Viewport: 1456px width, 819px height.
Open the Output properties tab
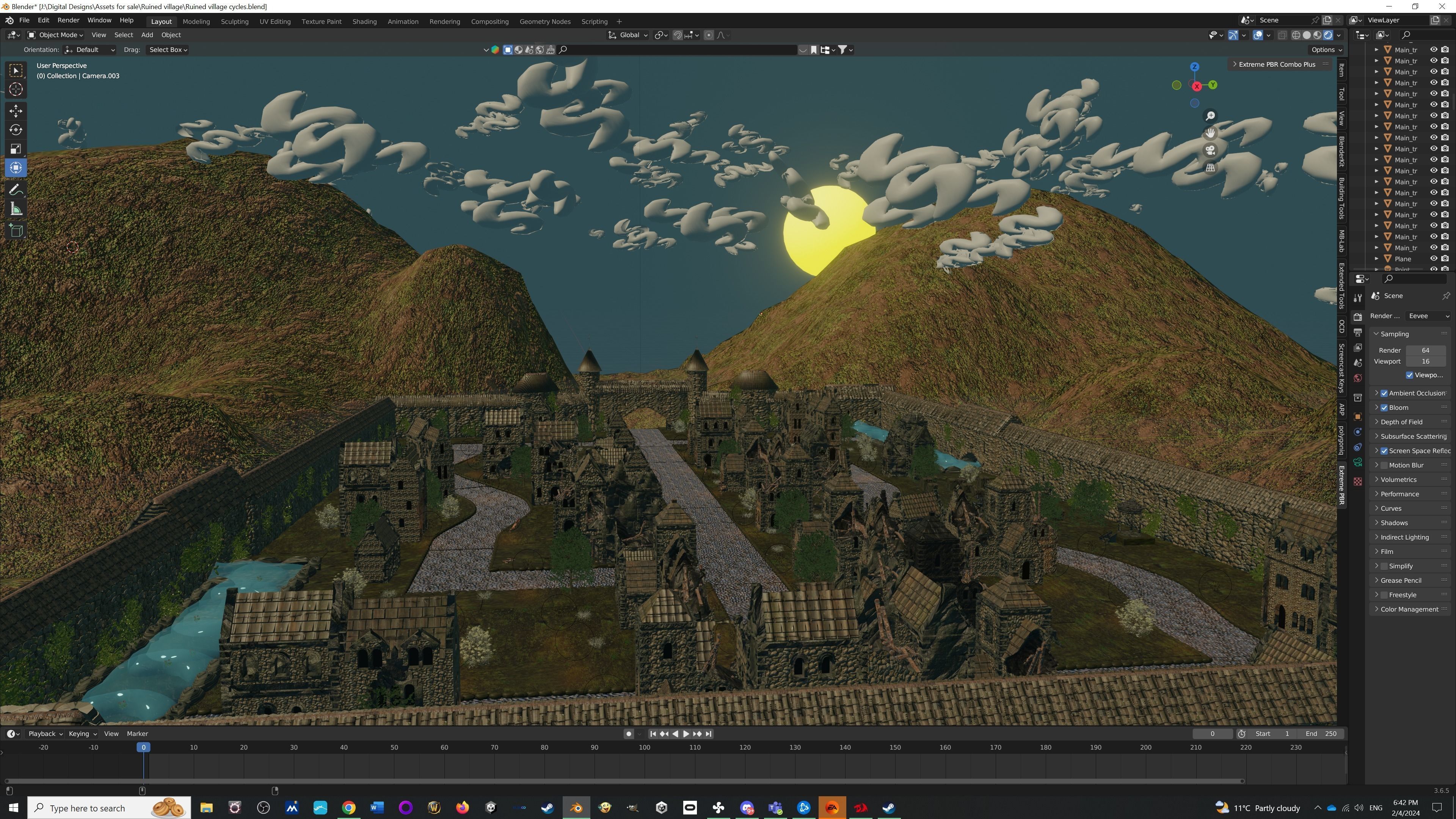[x=1358, y=333]
